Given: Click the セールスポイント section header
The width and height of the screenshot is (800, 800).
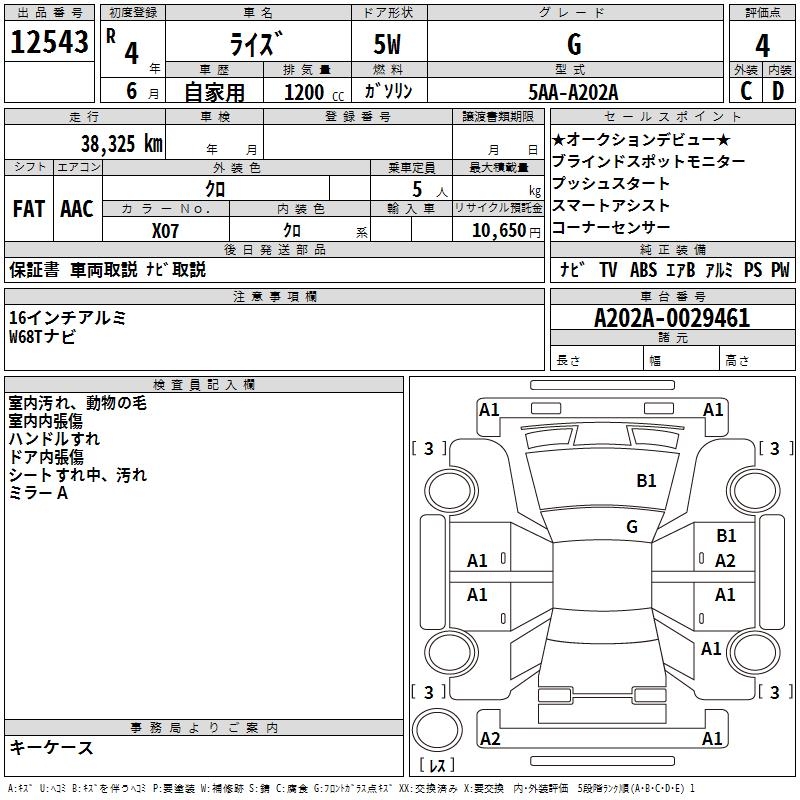Looking at the screenshot, I should point(672,116).
